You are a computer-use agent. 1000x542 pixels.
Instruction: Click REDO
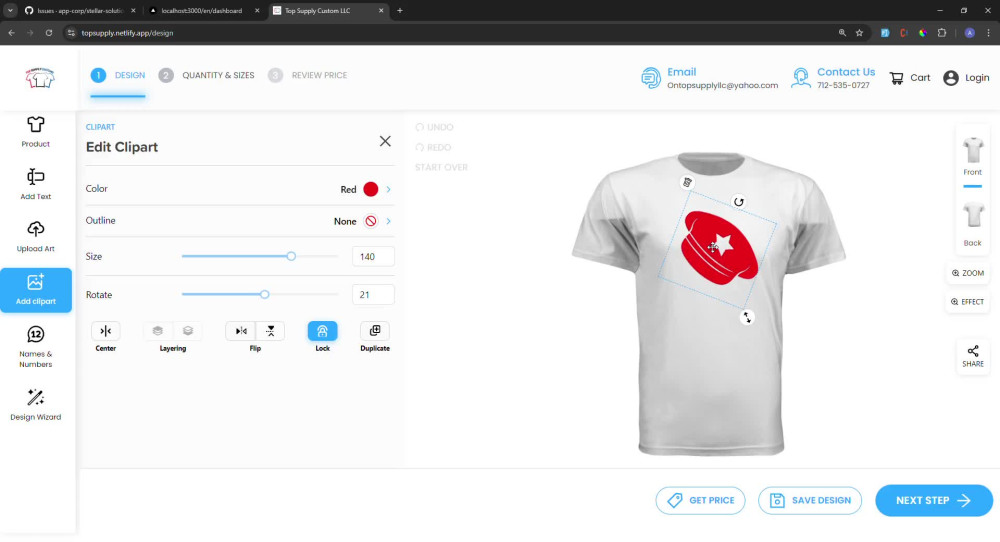tap(433, 147)
